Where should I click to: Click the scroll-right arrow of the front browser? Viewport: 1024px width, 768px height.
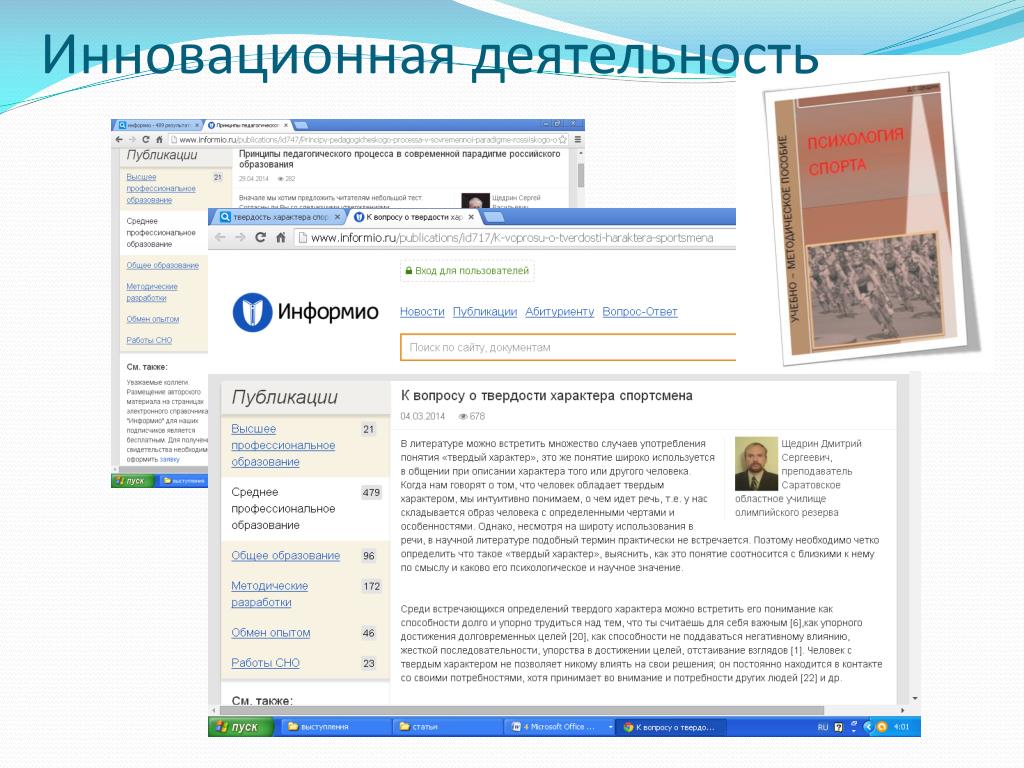(x=902, y=710)
